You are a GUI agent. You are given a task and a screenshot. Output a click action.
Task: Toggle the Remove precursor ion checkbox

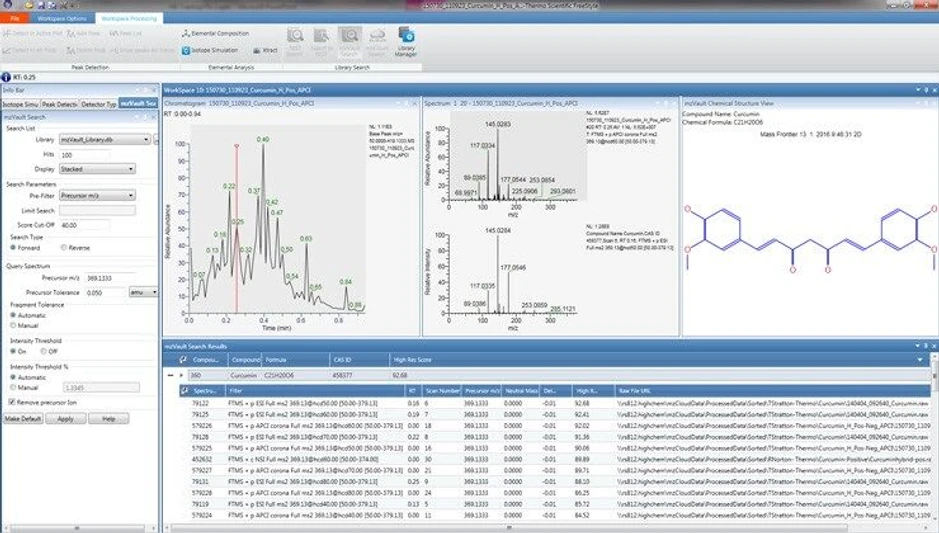point(11,402)
